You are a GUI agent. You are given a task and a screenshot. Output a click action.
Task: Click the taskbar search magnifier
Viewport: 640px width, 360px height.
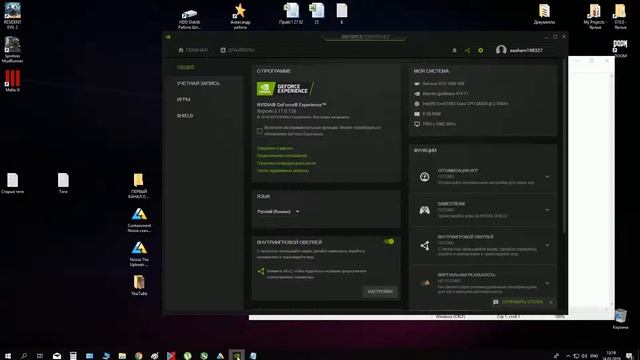pos(24,356)
